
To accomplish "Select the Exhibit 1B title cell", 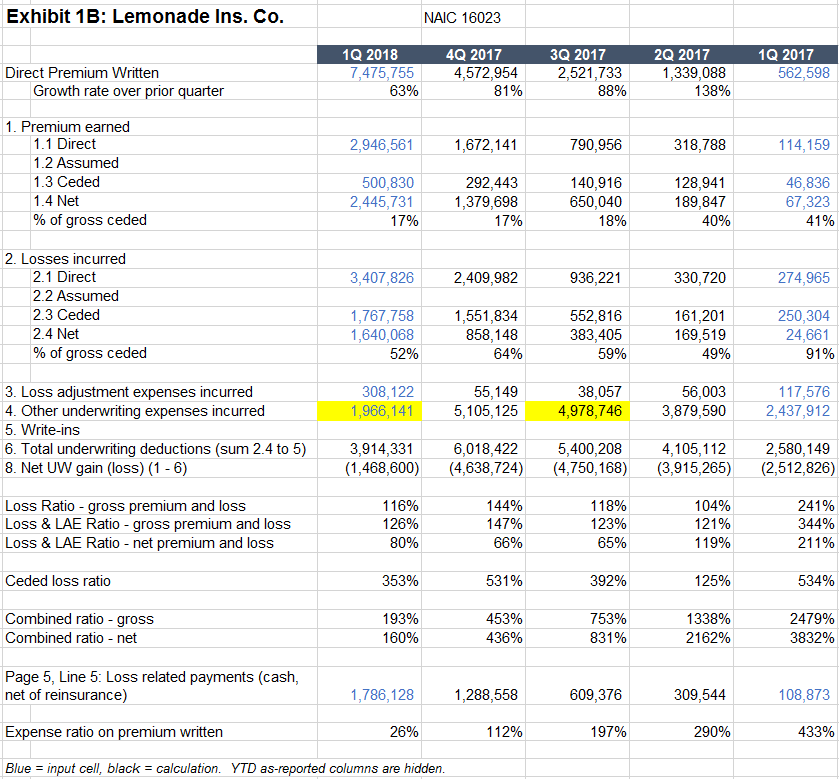I will 145,17.
